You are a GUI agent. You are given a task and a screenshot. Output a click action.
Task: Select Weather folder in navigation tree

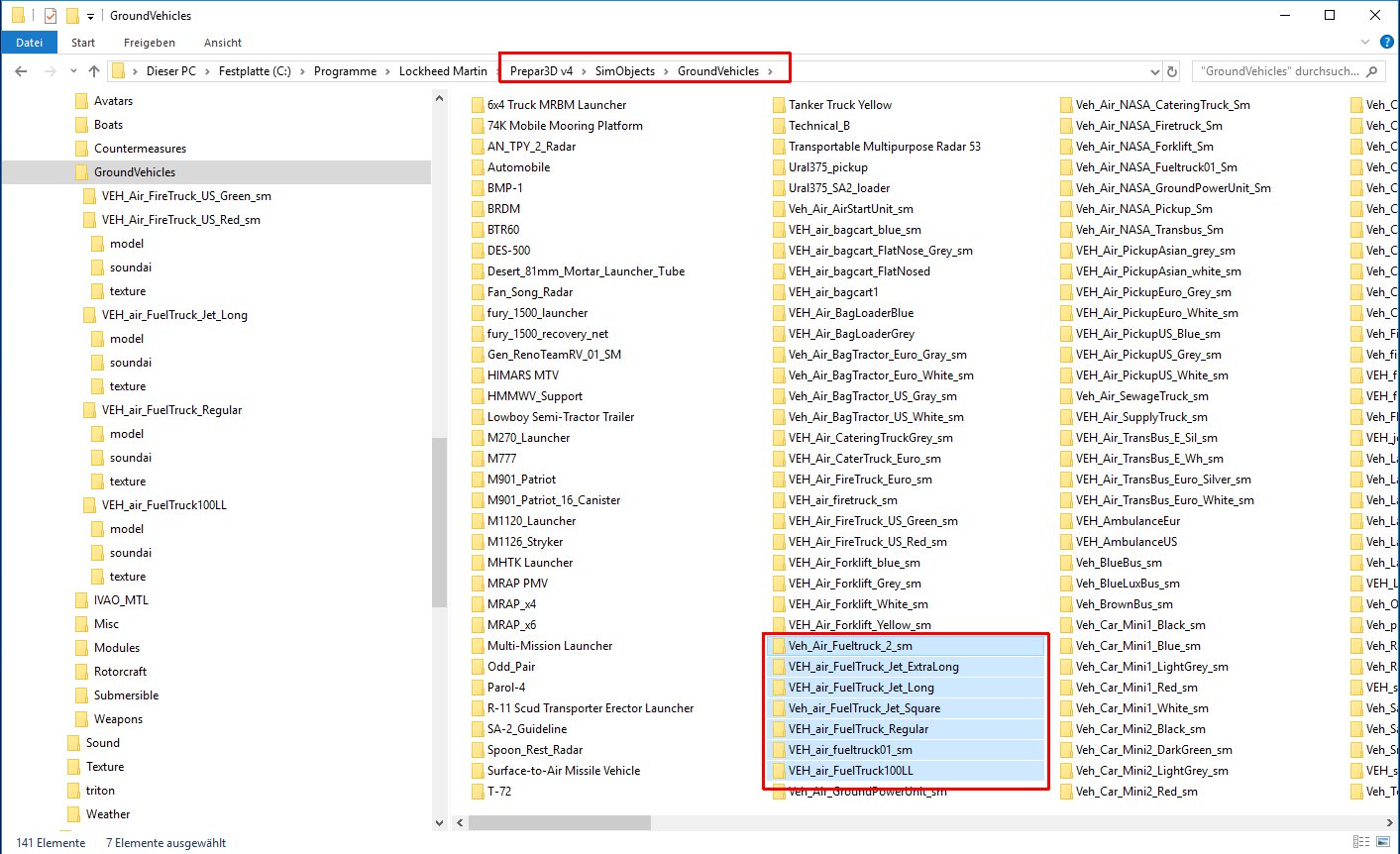(x=108, y=814)
